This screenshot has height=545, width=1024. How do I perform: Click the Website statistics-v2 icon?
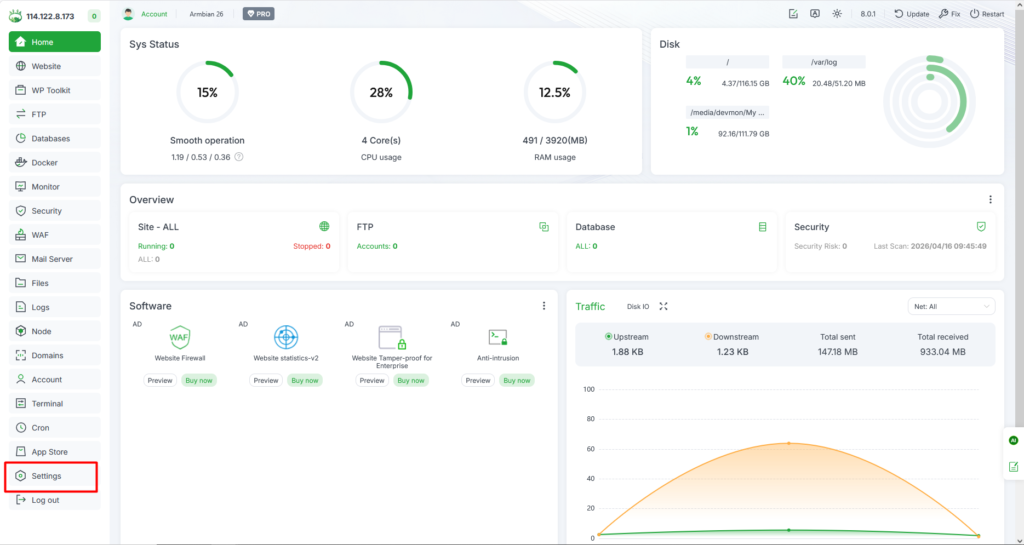click(286, 337)
